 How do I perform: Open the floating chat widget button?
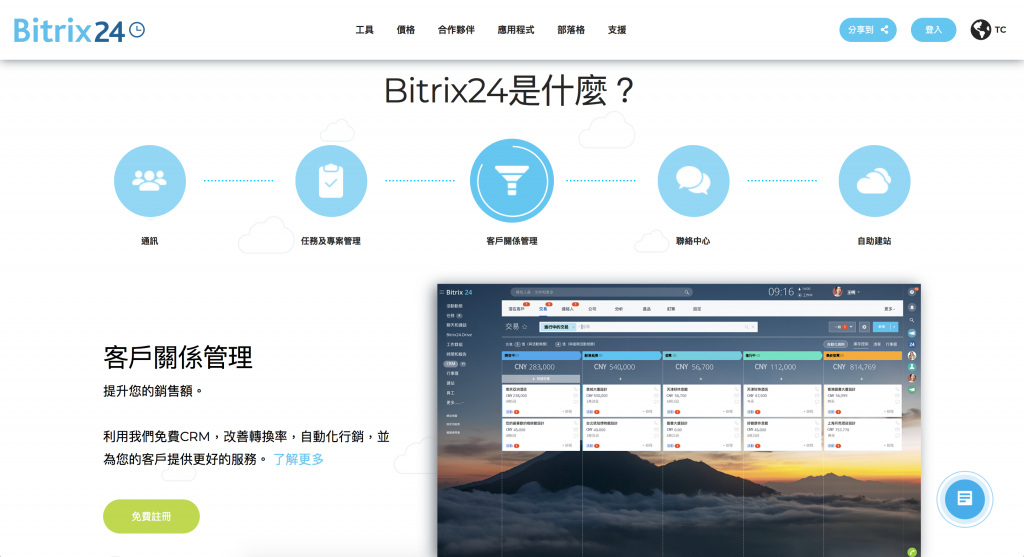pos(965,499)
